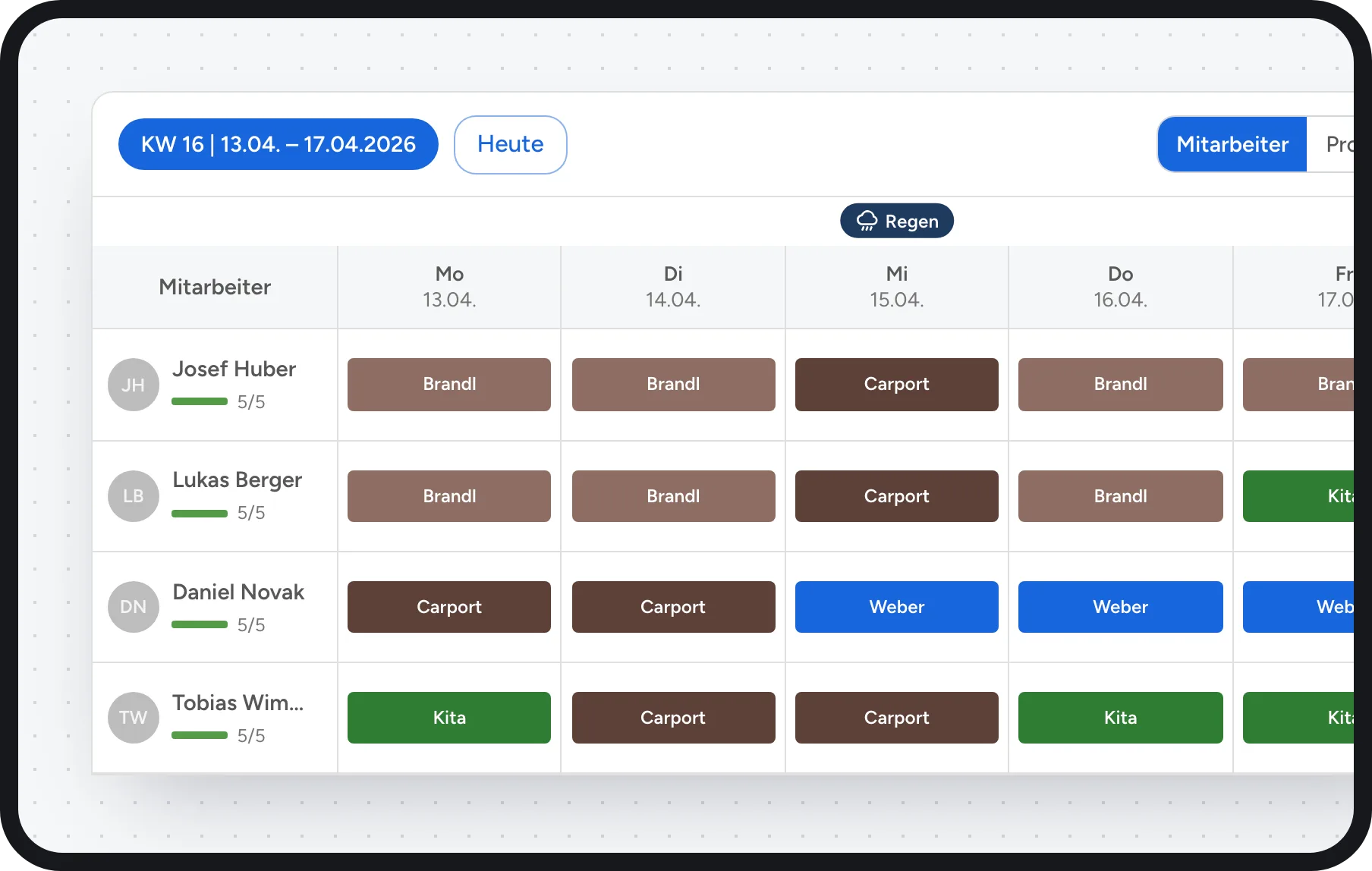Click Josef Huber's JH avatar

pyautogui.click(x=134, y=385)
